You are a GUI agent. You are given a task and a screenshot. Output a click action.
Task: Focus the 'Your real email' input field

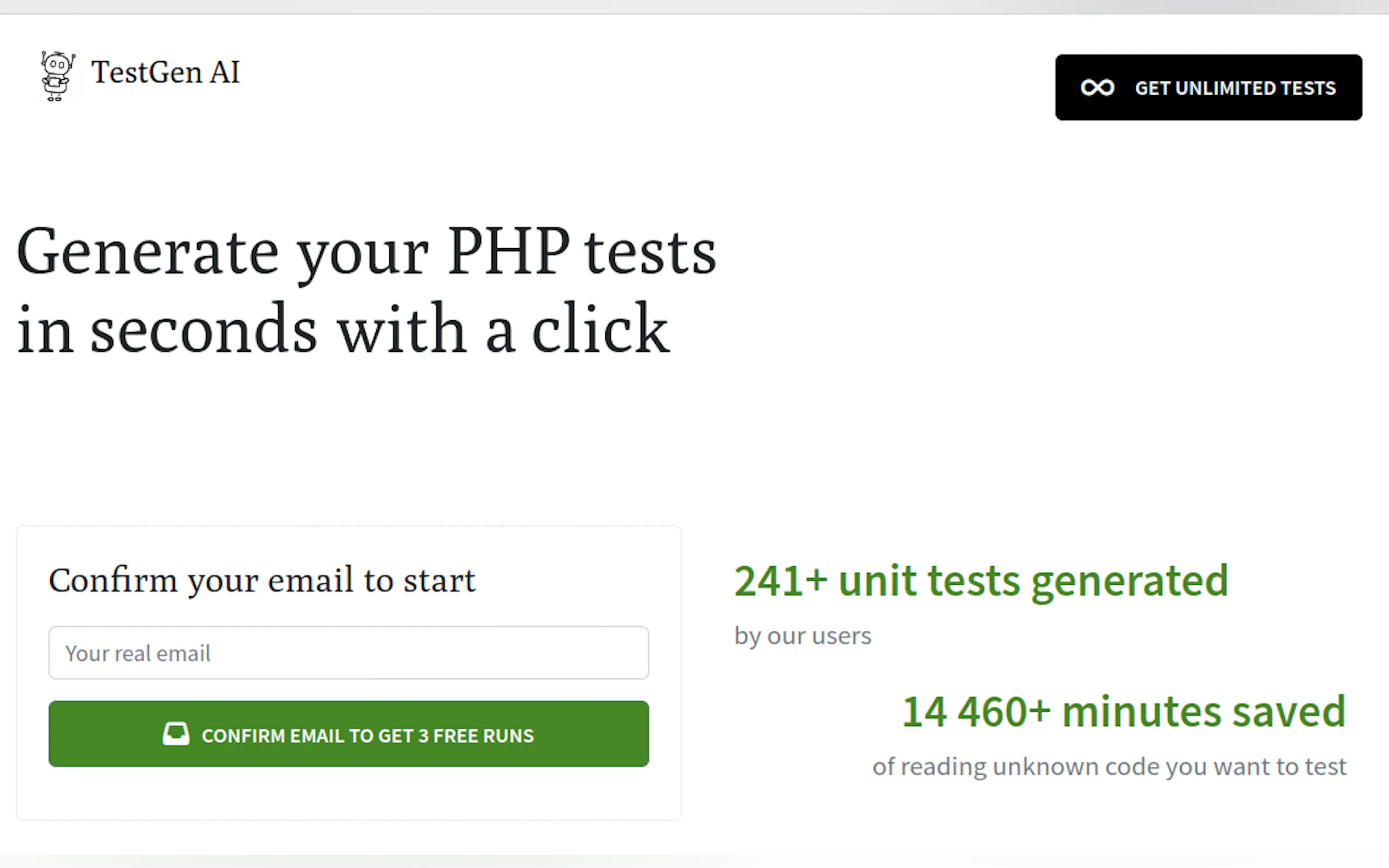pos(348,653)
